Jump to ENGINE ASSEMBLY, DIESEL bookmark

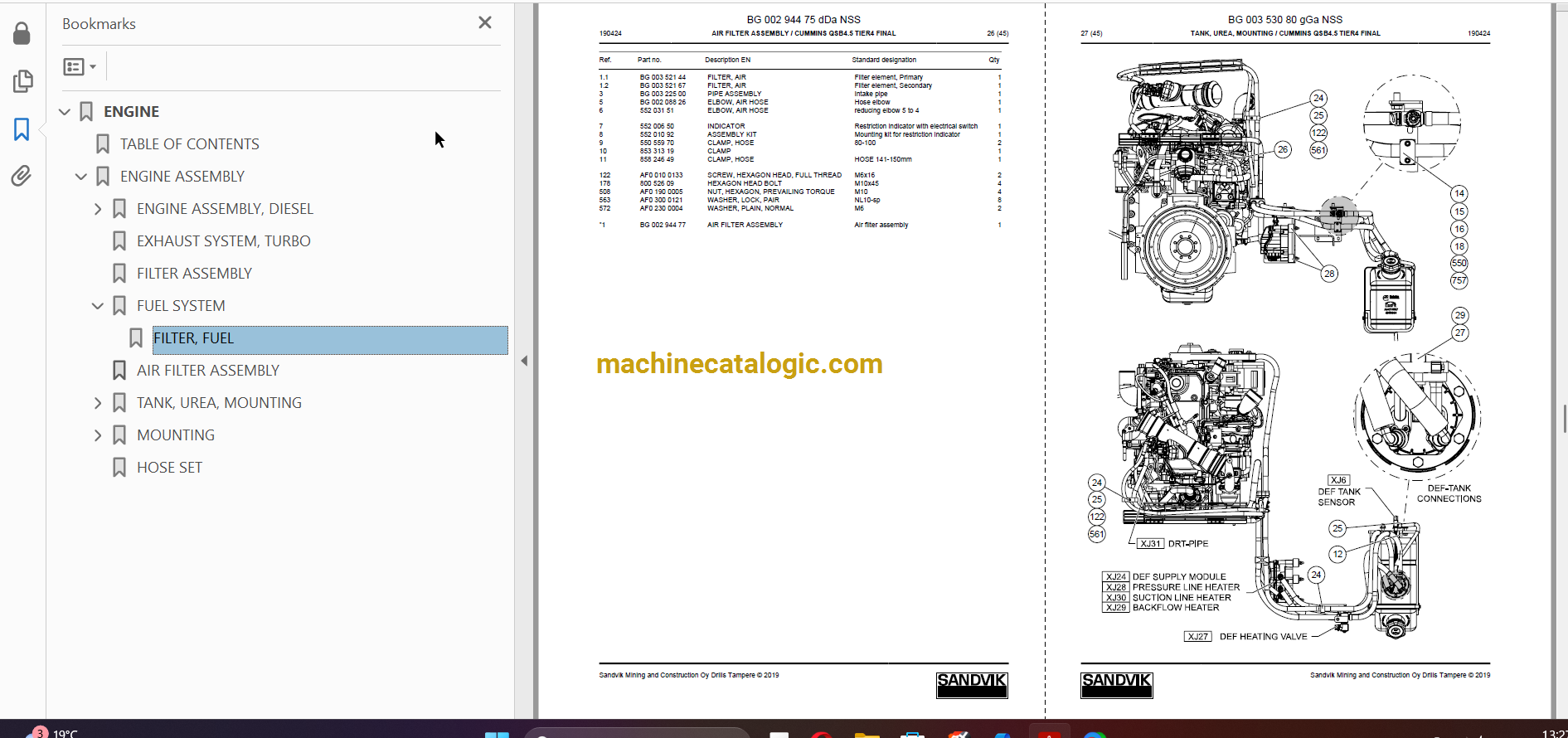pyautogui.click(x=225, y=209)
